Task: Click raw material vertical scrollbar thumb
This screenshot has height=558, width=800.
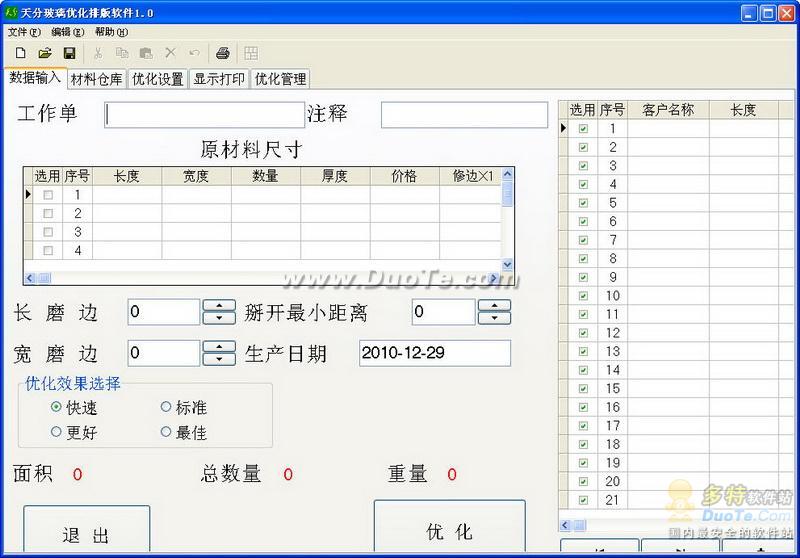Action: click(x=507, y=194)
